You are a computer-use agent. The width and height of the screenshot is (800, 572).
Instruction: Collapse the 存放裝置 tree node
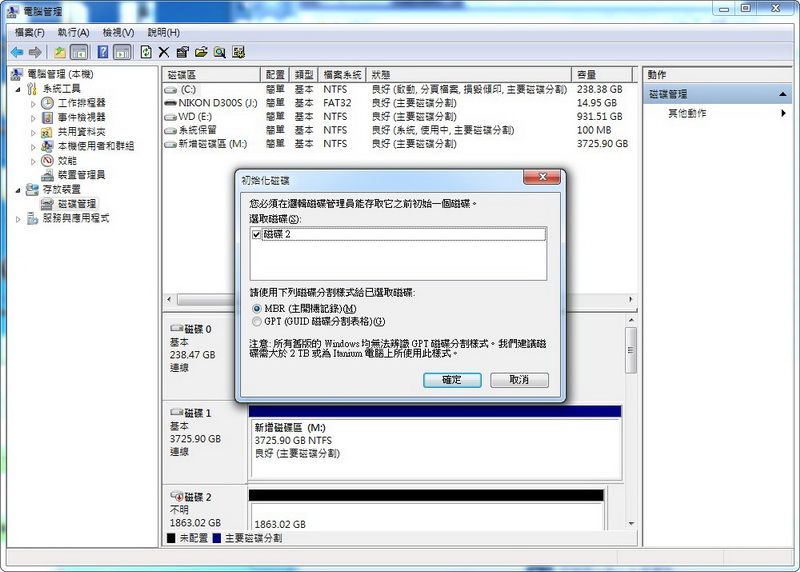click(18, 190)
